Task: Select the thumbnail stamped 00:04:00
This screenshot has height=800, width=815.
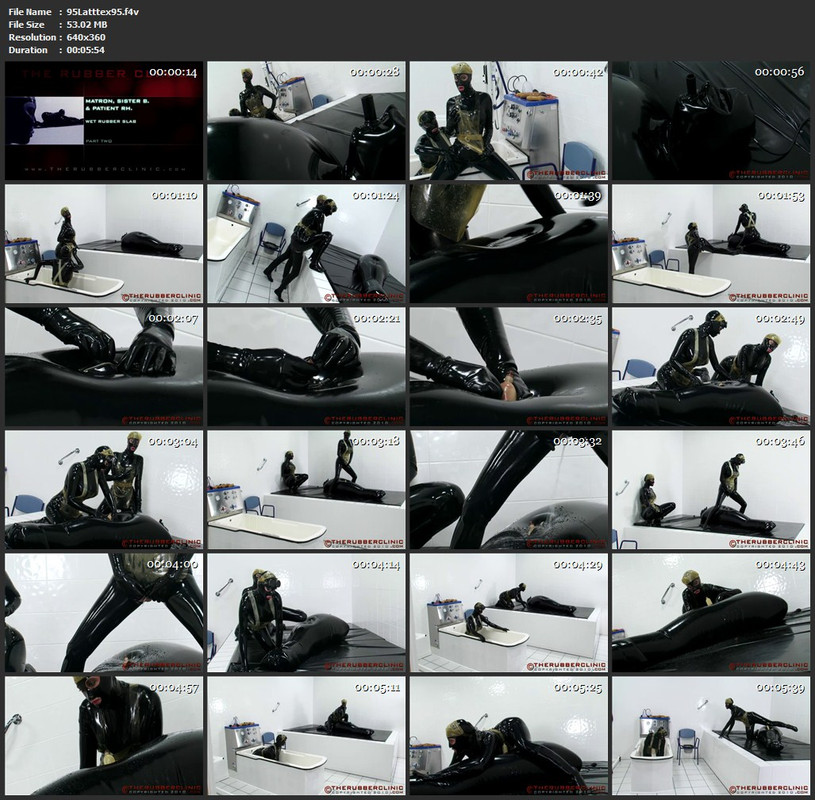Action: pos(104,613)
